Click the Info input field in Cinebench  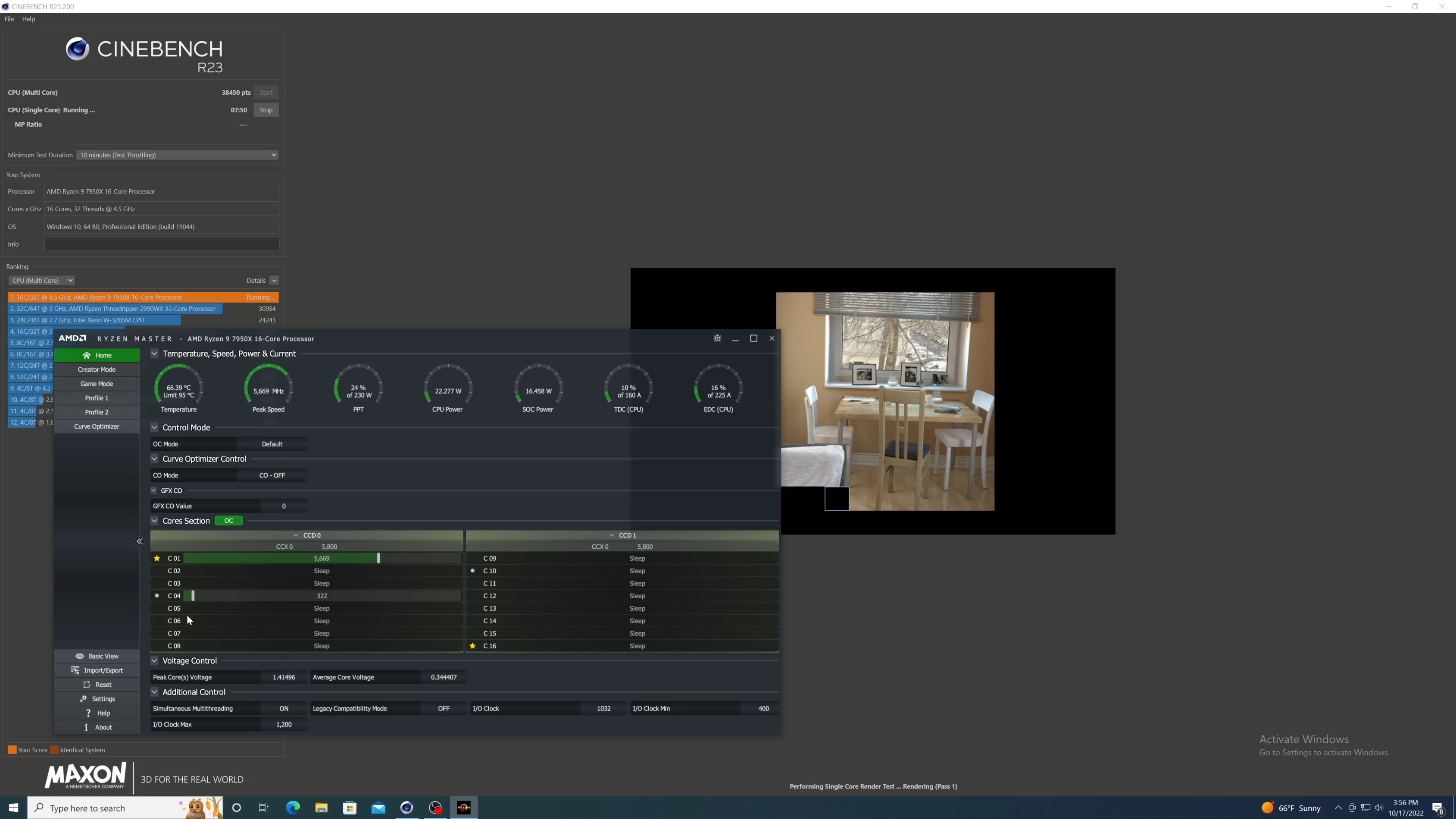tap(162, 244)
